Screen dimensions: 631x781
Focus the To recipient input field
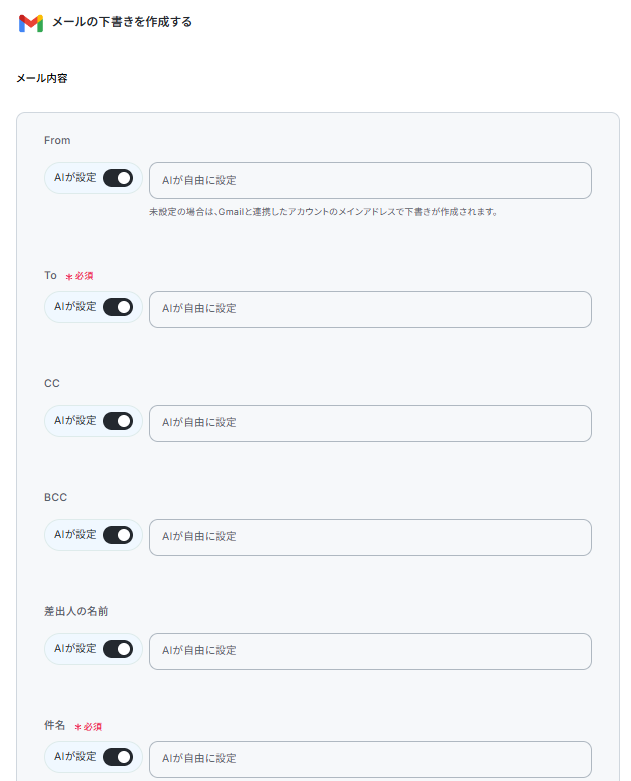370,309
